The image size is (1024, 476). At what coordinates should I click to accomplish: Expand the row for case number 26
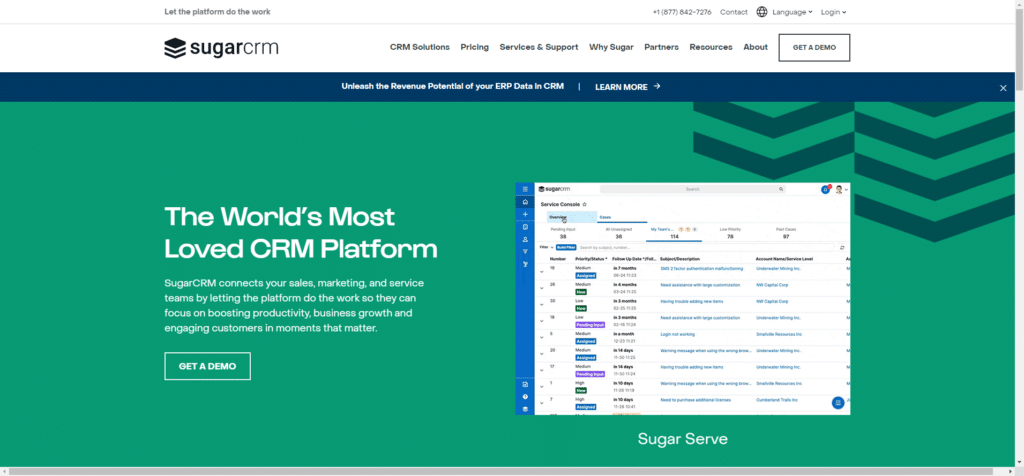coord(541,289)
